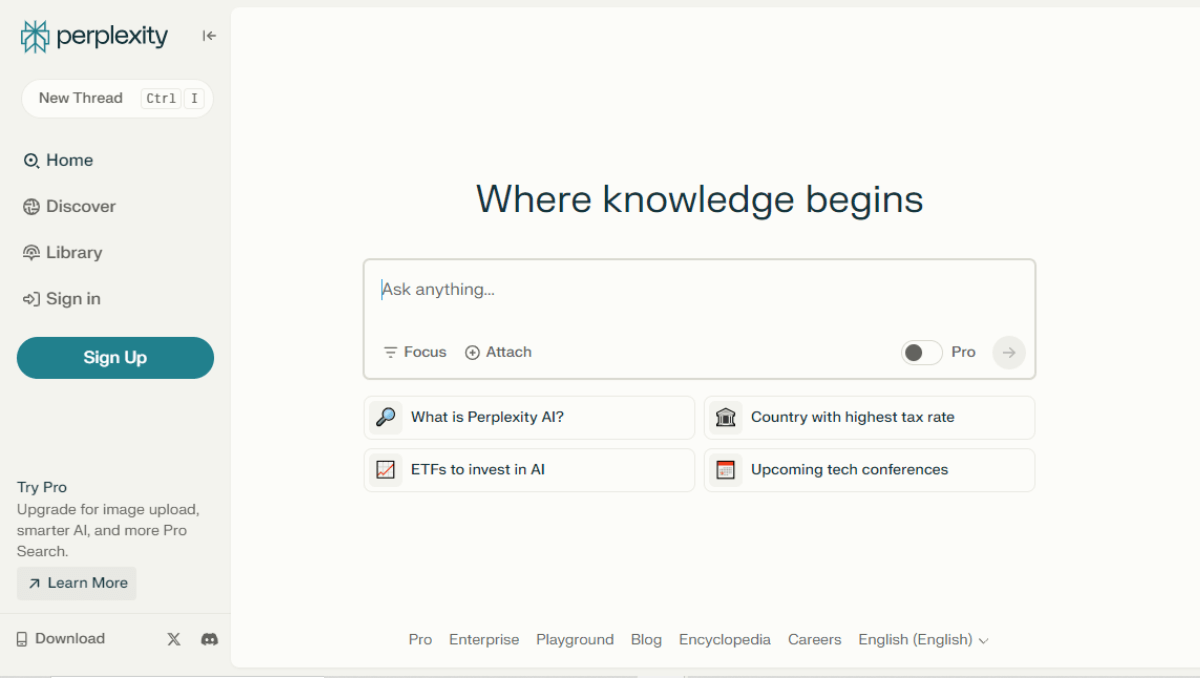Enable the Pro search toggle
This screenshot has width=1200, height=678.
(x=921, y=352)
